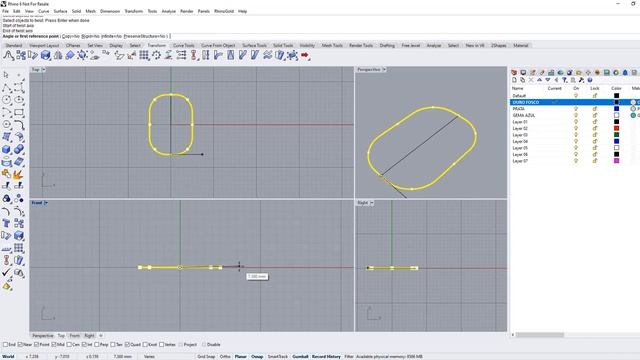Click the layer panel horizontal scrollbar
The width and height of the screenshot is (640, 360).
[x=540, y=335]
